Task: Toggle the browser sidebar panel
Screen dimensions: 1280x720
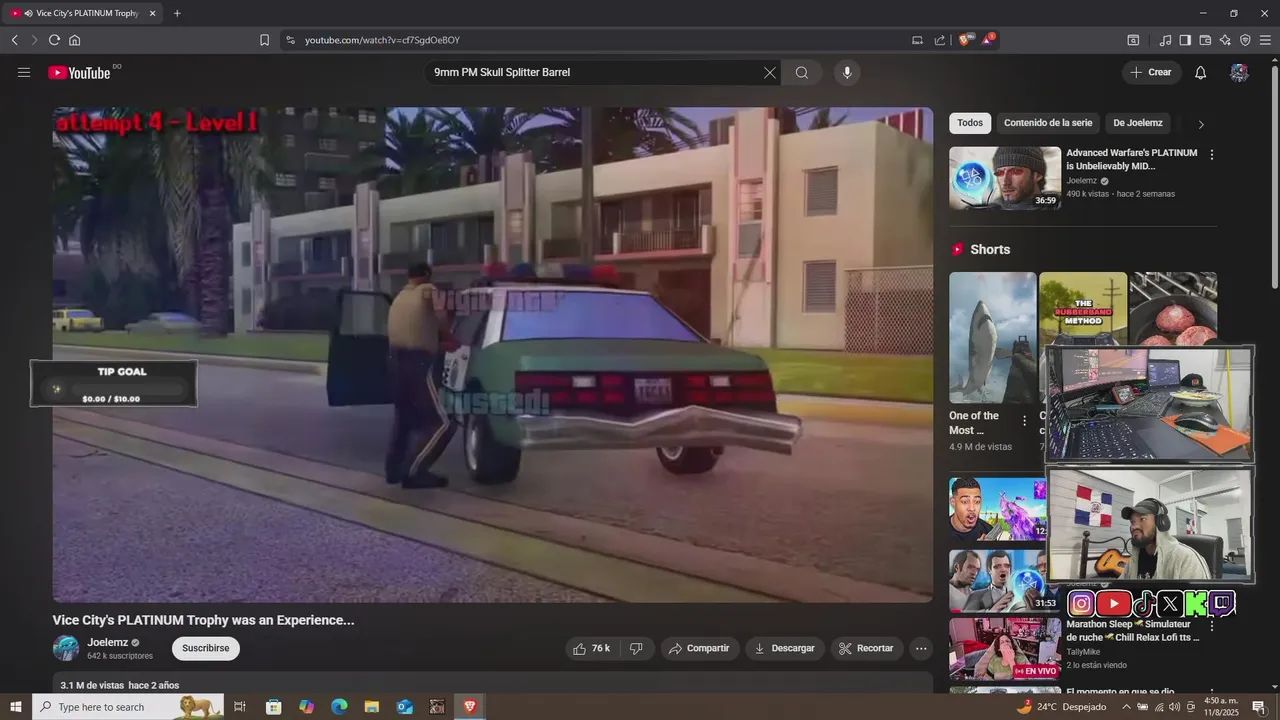Action: 1185,40
